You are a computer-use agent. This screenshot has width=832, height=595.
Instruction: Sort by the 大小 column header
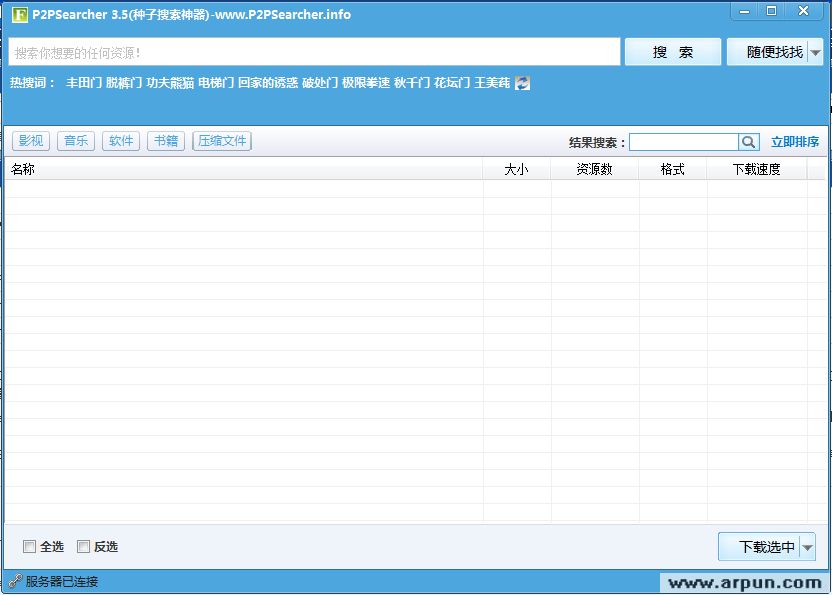[x=516, y=169]
